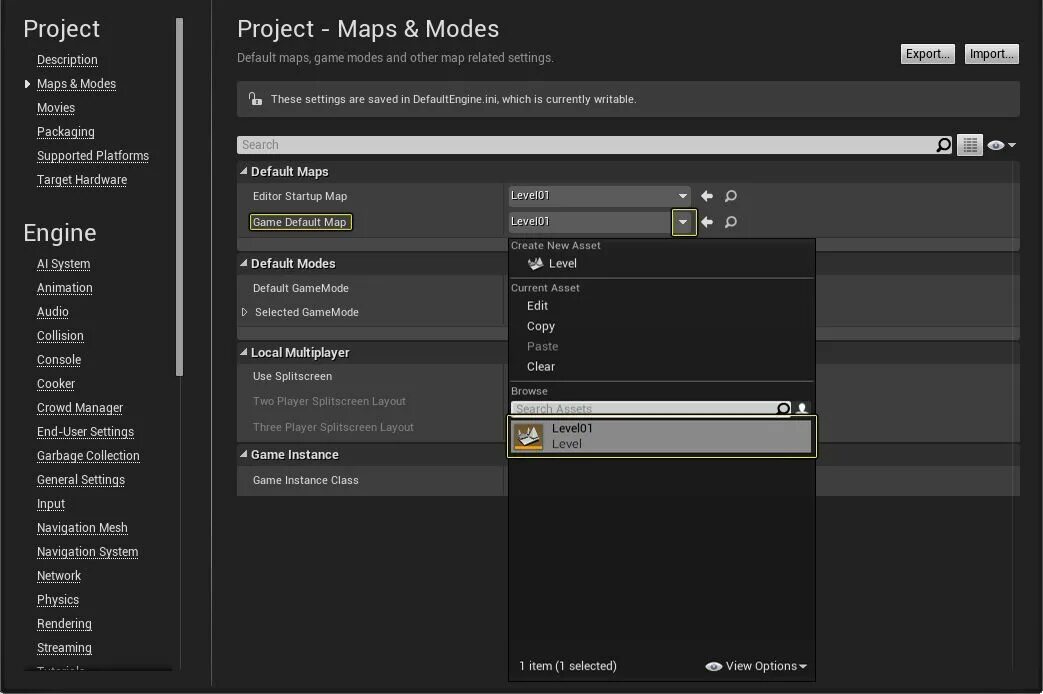Open the Console engine settings
Image resolution: width=1043 pixels, height=694 pixels.
click(x=59, y=360)
